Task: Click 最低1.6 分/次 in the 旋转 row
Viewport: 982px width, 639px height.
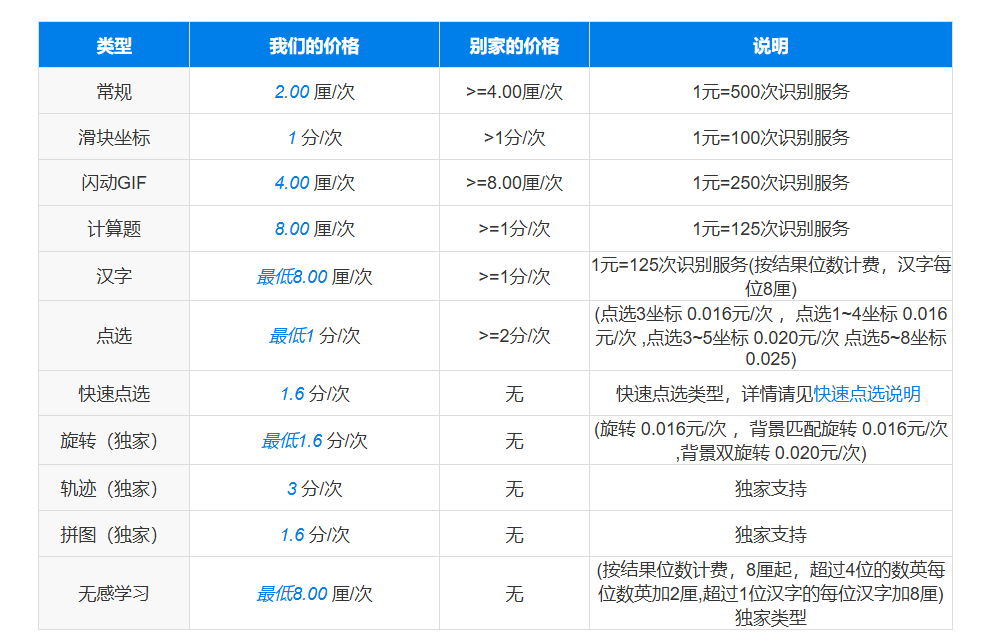Action: coord(314,440)
